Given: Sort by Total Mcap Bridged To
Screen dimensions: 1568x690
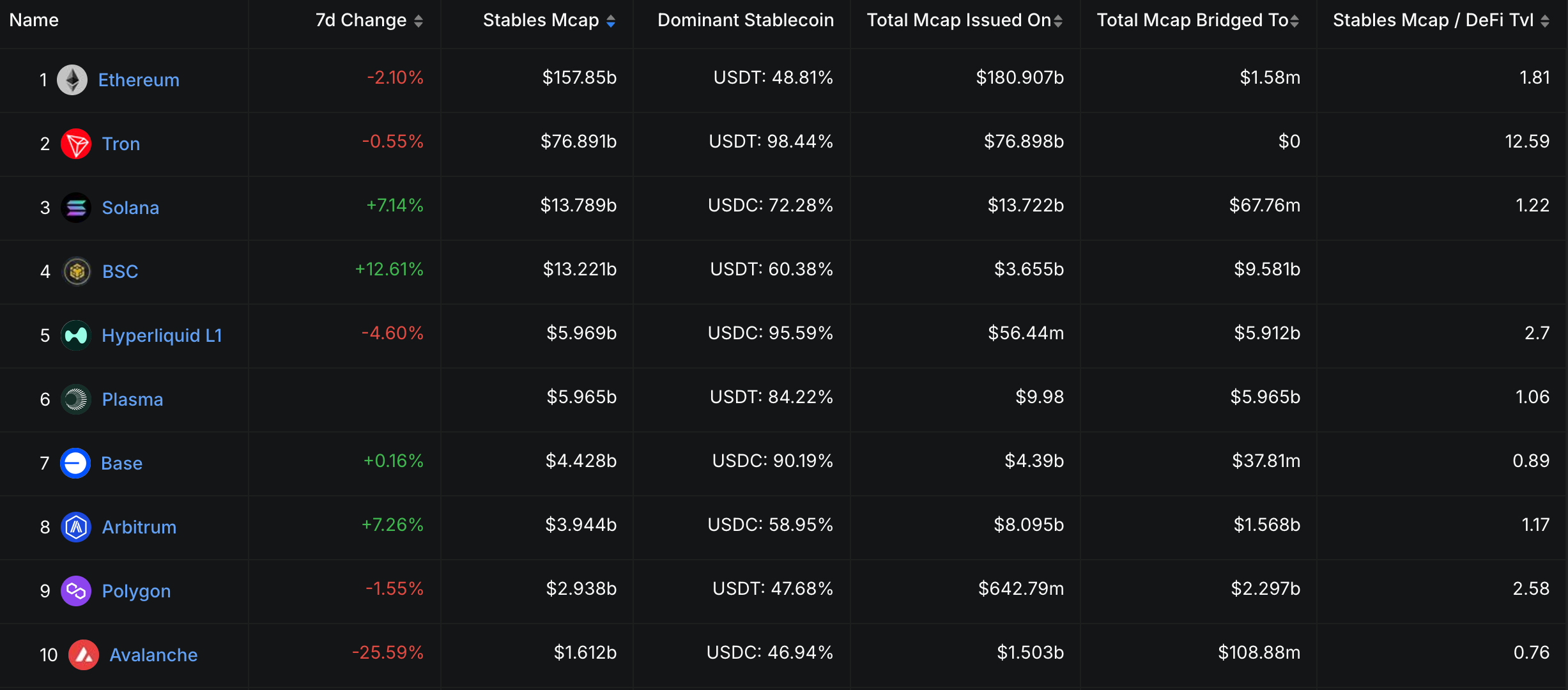Looking at the screenshot, I should click(x=1294, y=20).
